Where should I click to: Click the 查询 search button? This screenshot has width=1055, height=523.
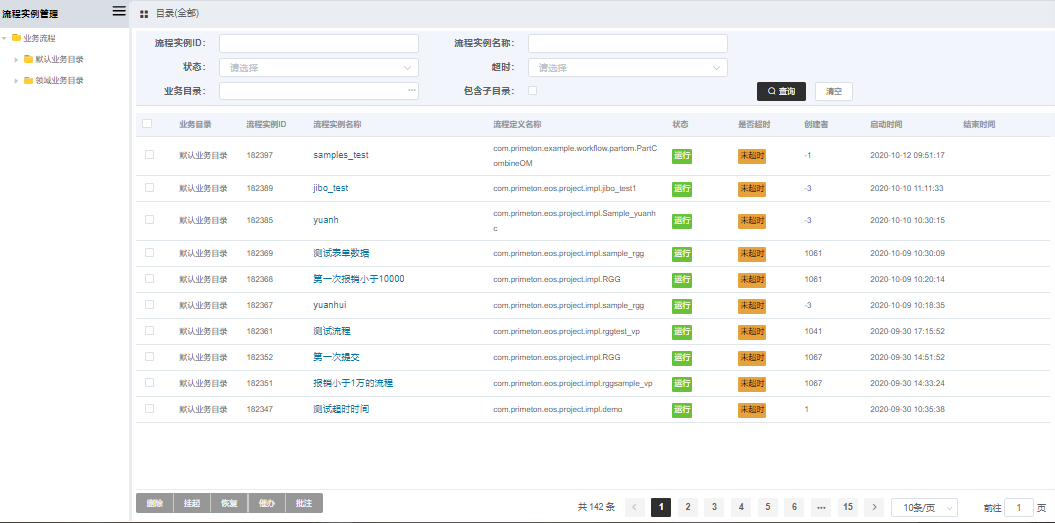pos(781,91)
